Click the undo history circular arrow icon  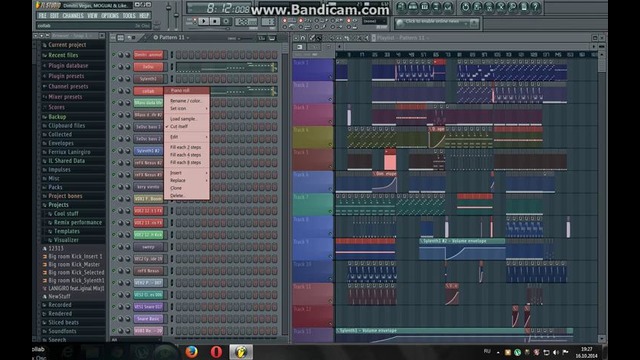point(465,7)
